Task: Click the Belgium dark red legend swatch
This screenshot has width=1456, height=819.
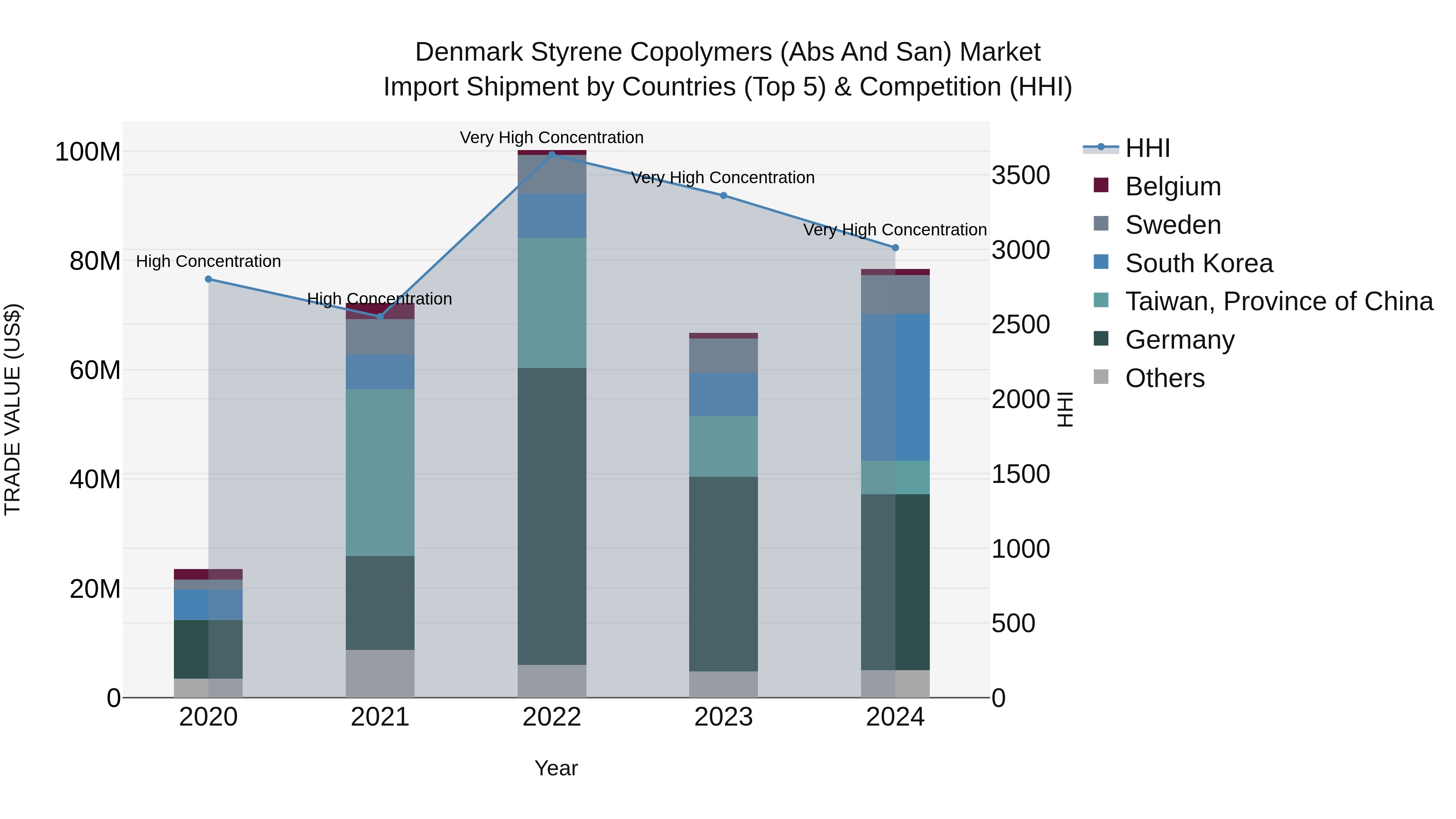Action: pyautogui.click(x=1101, y=185)
